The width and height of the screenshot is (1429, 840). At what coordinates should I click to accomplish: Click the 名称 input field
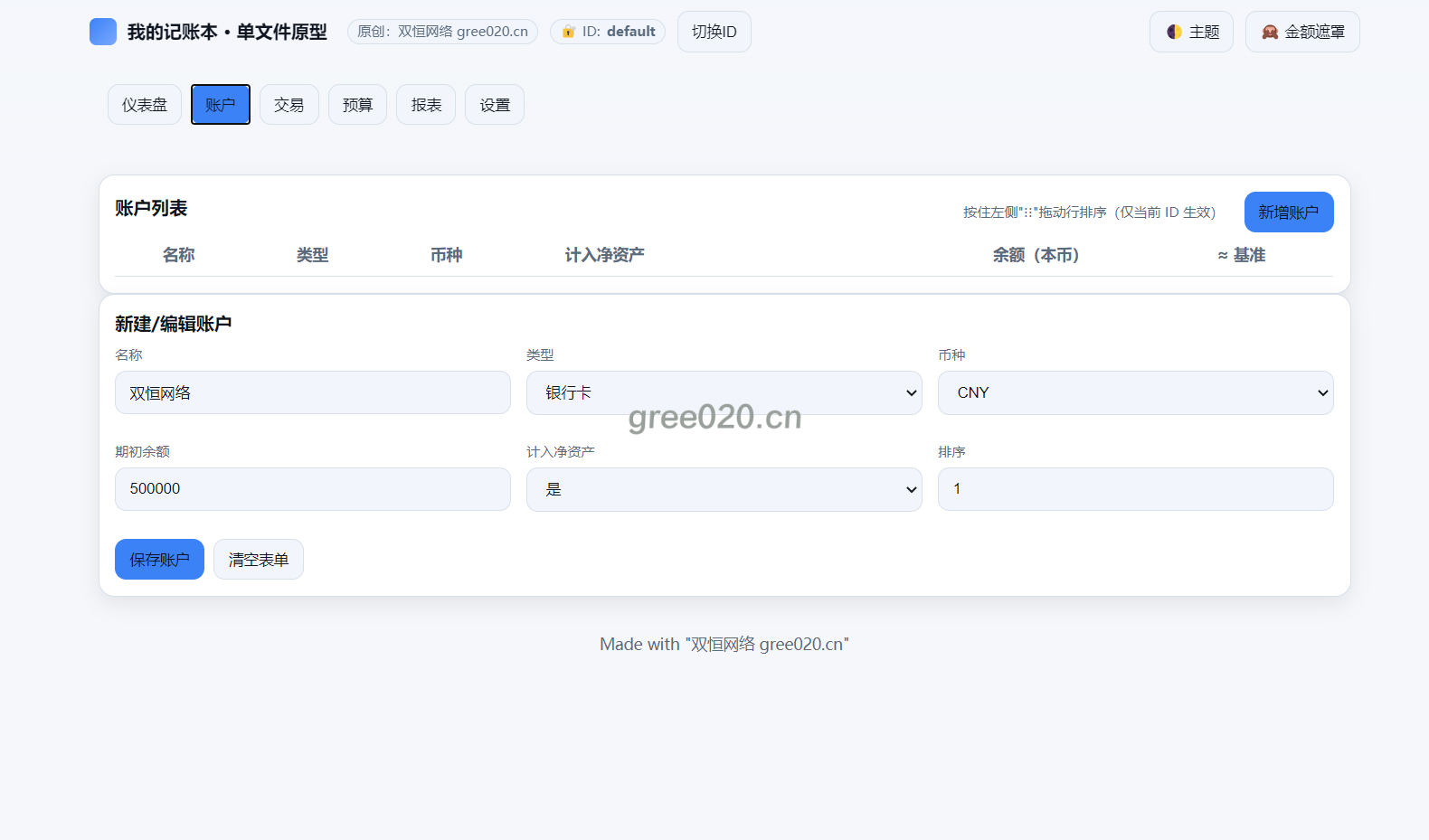click(x=312, y=392)
